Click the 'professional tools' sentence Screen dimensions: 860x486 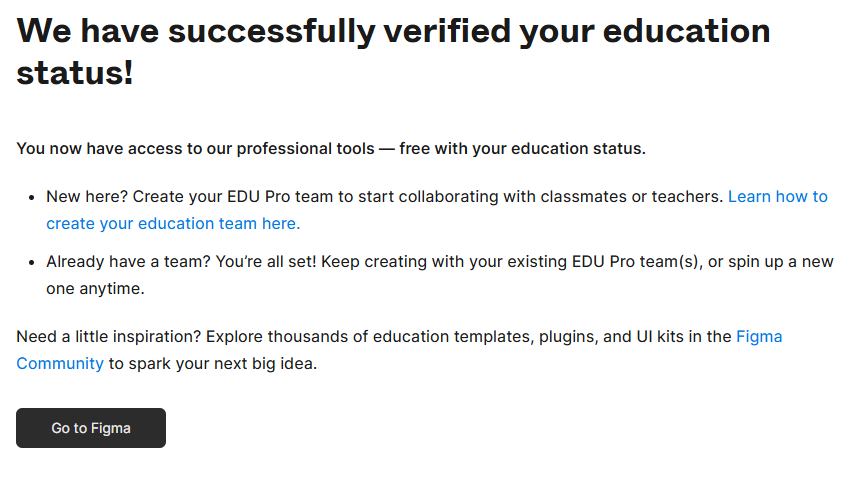coord(331,149)
